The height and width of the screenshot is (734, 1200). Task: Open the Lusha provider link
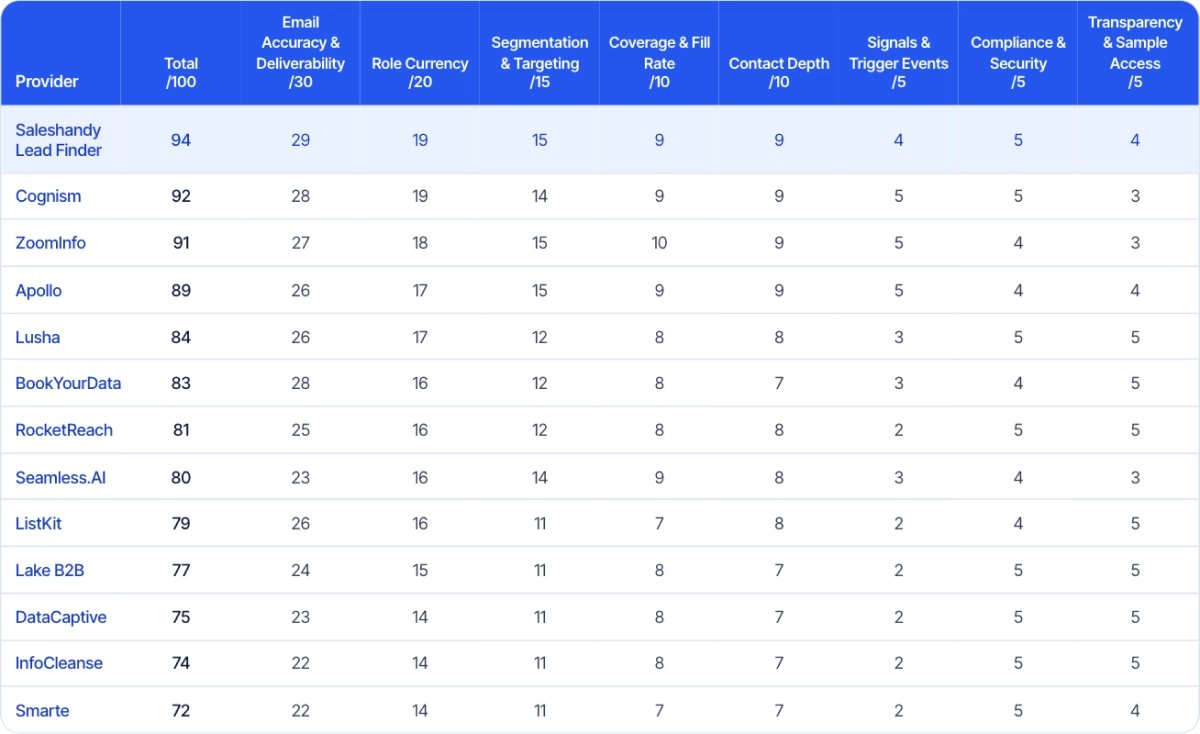38,337
